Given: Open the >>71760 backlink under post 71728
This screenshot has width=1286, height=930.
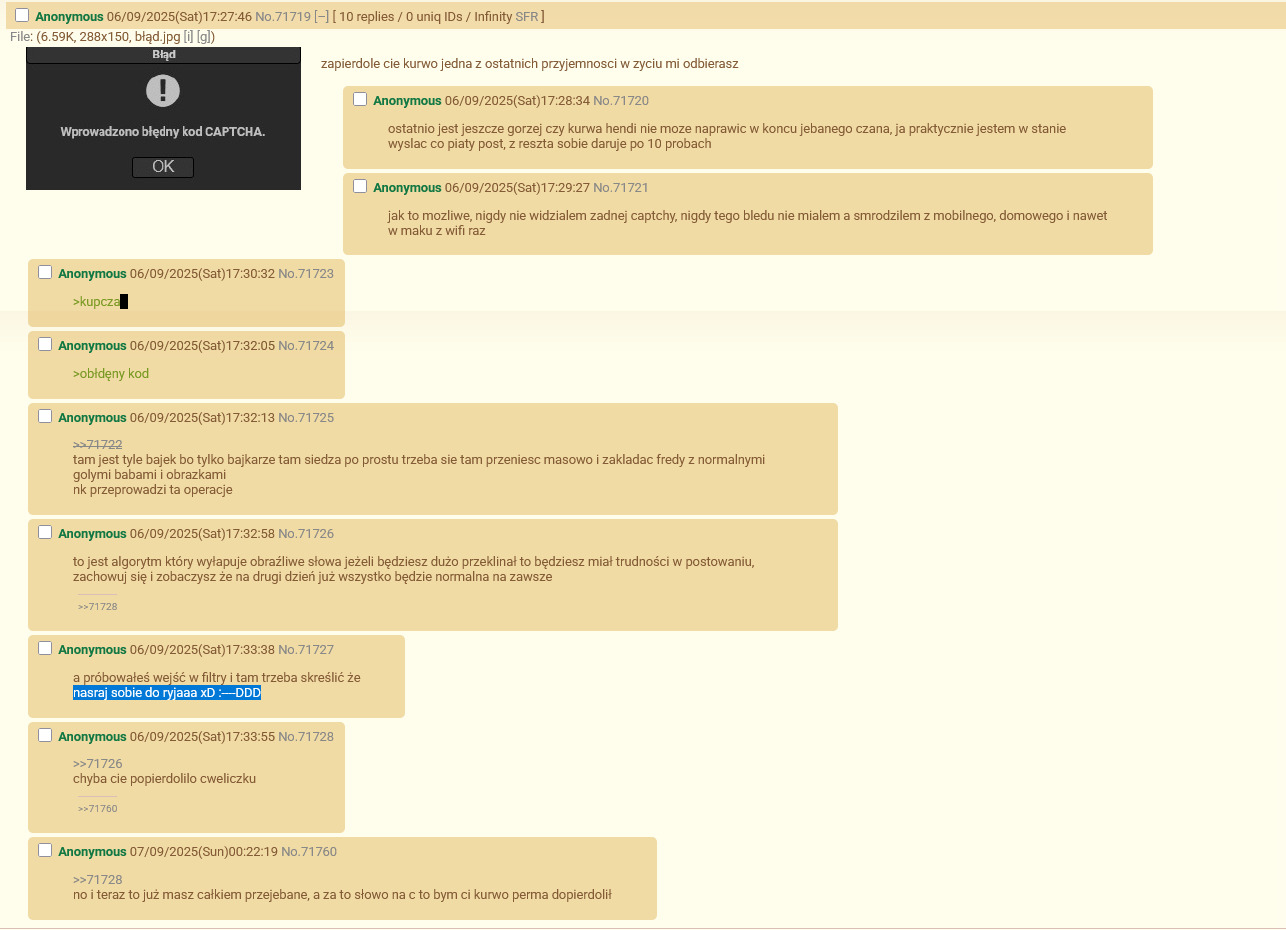Looking at the screenshot, I should pos(98,809).
